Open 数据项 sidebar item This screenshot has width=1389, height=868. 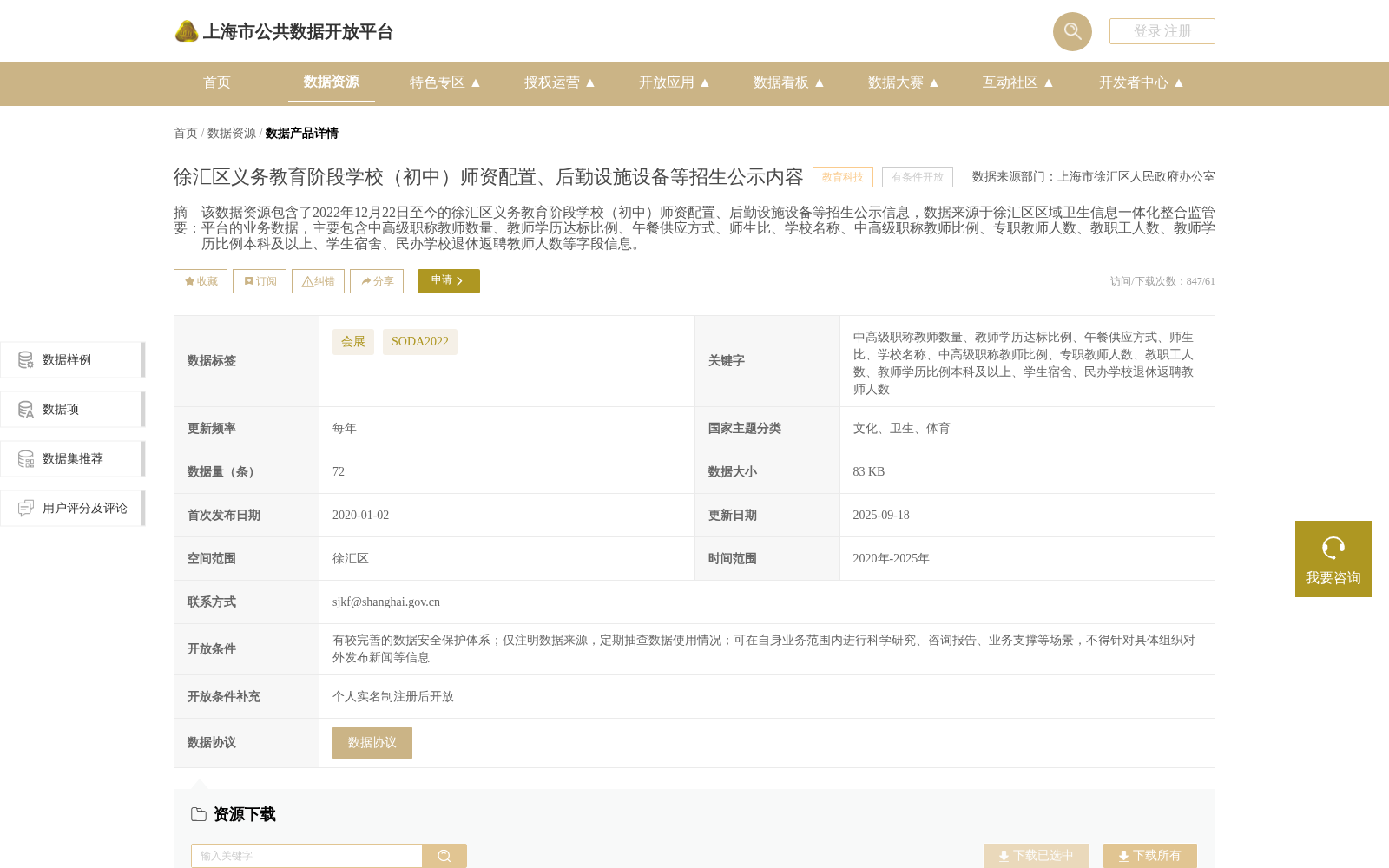tap(72, 409)
